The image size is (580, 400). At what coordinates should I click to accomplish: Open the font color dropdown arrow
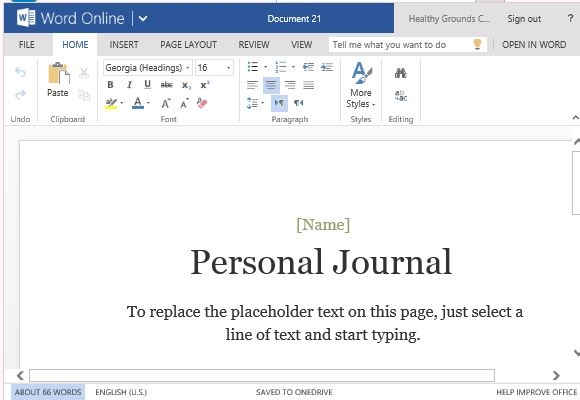[148, 103]
